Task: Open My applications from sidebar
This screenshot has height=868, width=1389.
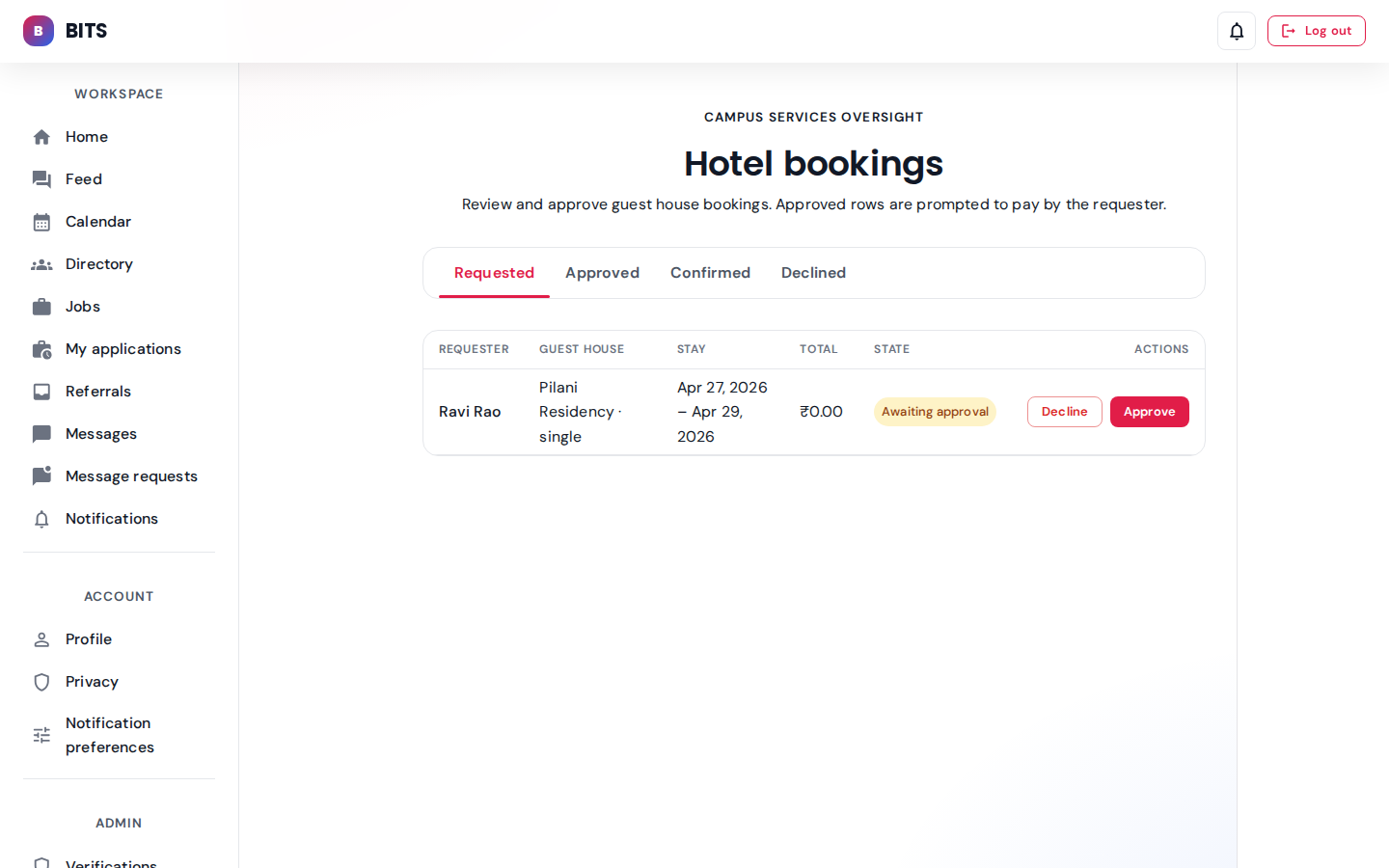Action: (x=123, y=349)
